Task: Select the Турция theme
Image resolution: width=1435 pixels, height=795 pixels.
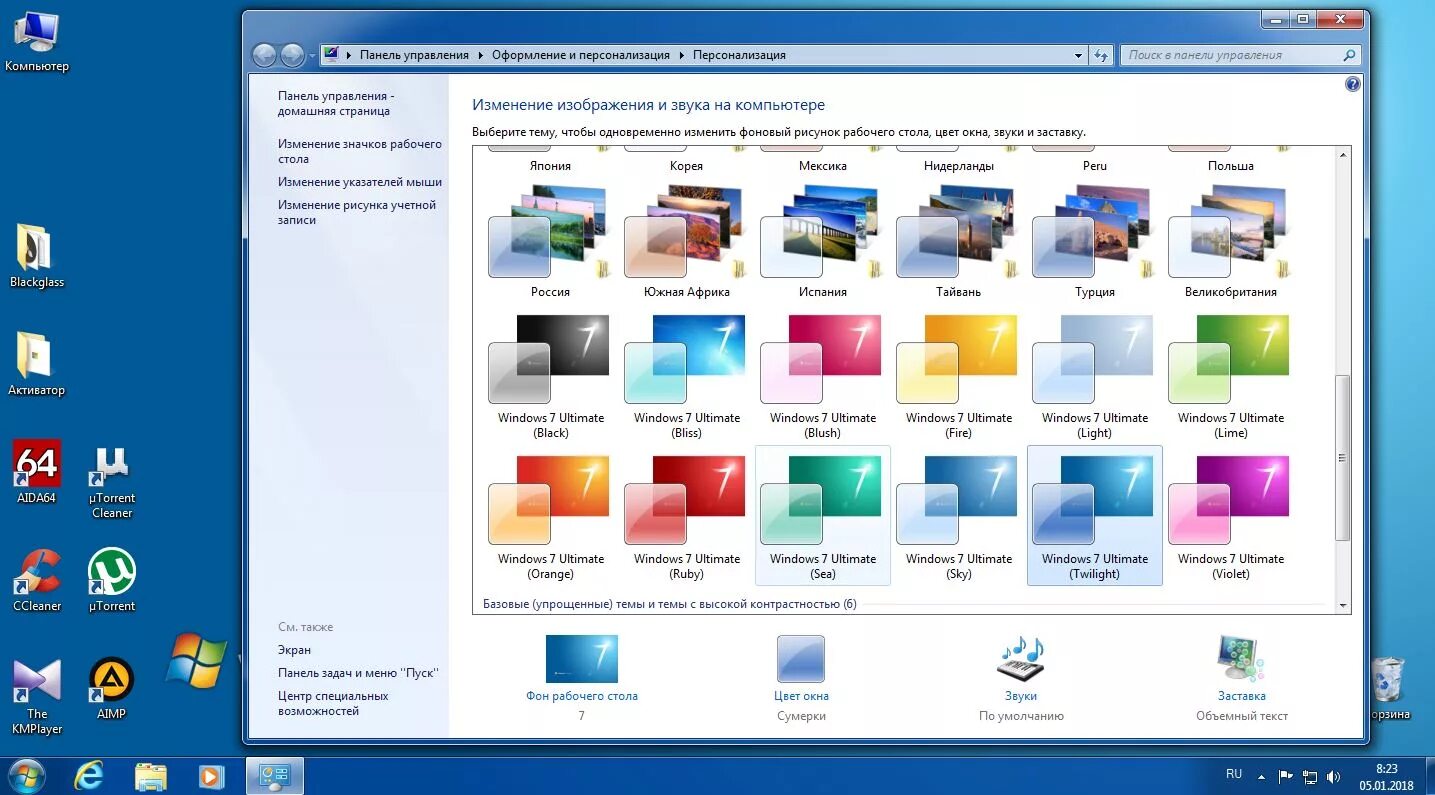Action: [x=1095, y=242]
